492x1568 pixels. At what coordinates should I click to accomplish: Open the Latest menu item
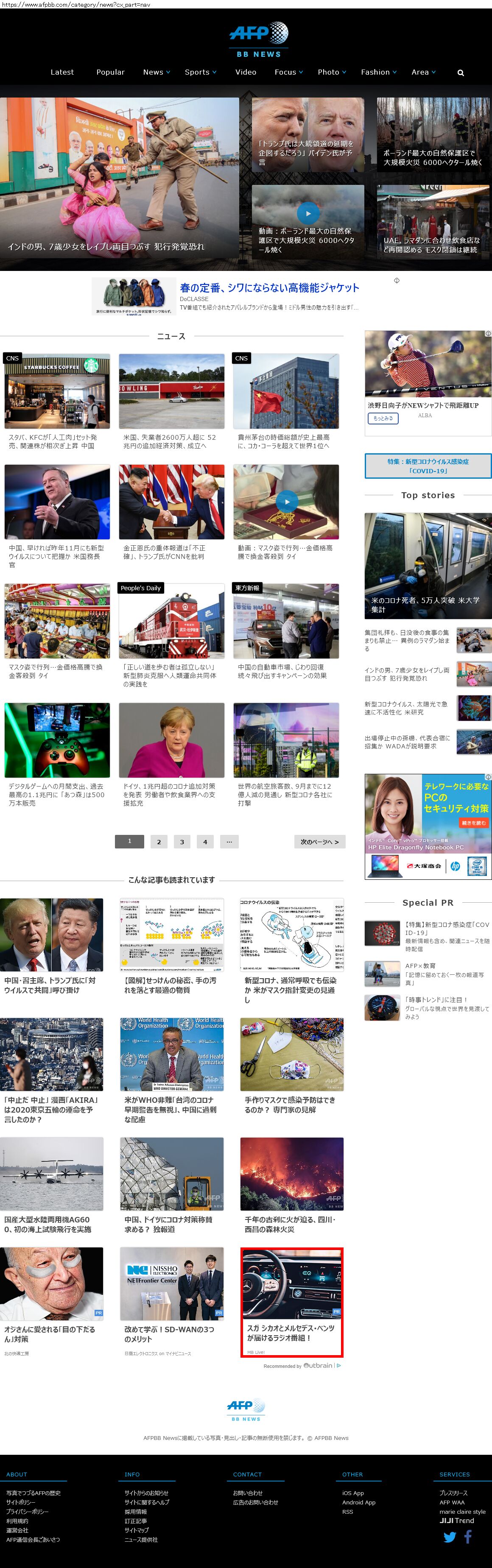pos(62,72)
